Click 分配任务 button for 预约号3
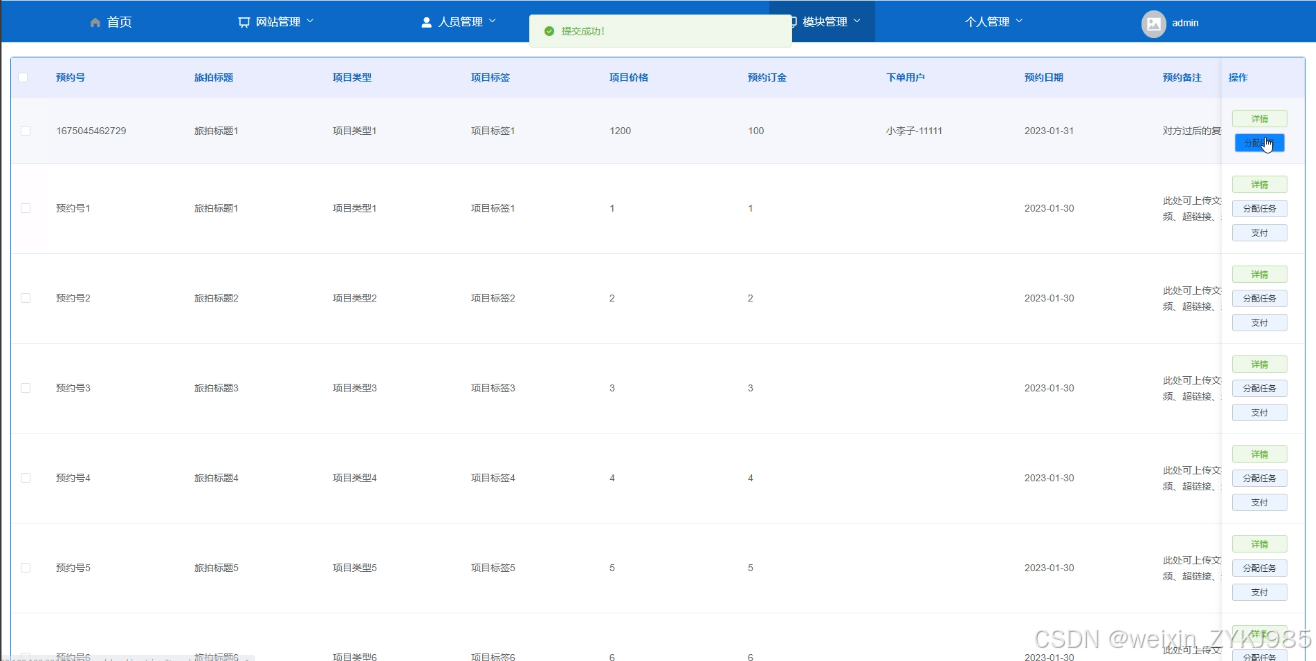The height and width of the screenshot is (661, 1316). [1259, 388]
